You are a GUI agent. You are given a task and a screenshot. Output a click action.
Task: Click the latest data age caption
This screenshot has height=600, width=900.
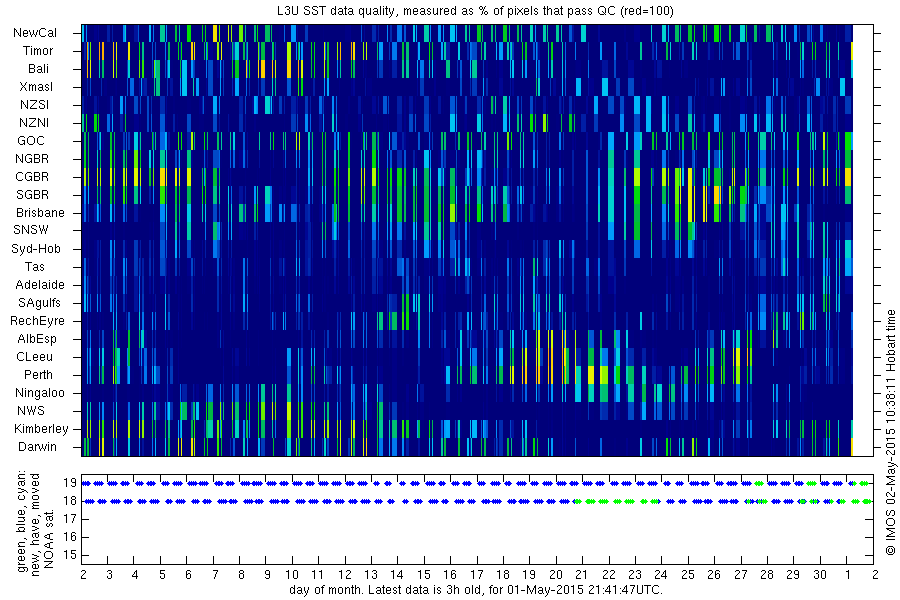point(476,590)
